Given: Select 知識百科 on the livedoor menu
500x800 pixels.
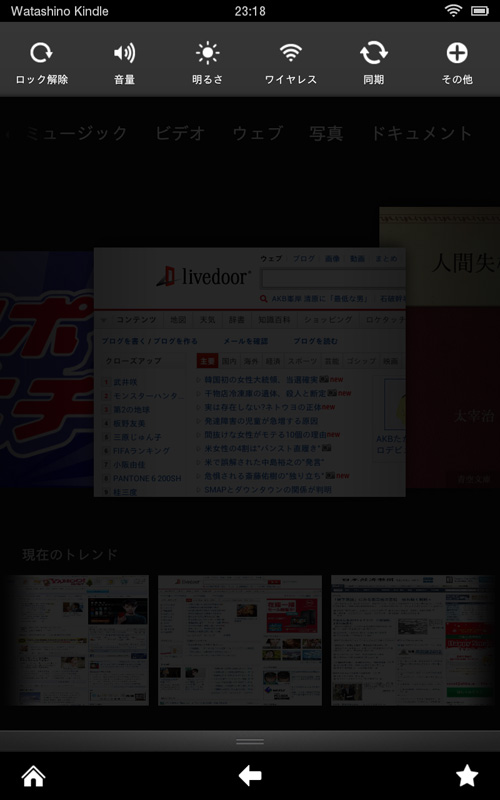Looking at the screenshot, I should tap(274, 320).
